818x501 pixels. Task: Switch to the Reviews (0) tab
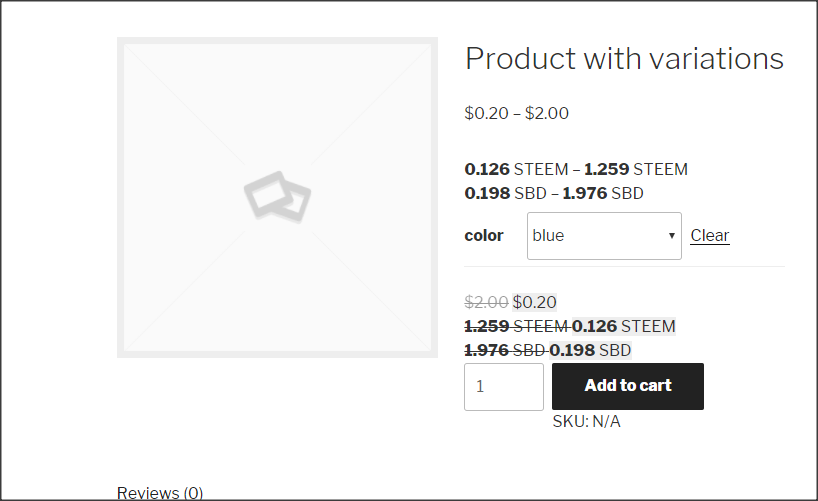(x=160, y=492)
